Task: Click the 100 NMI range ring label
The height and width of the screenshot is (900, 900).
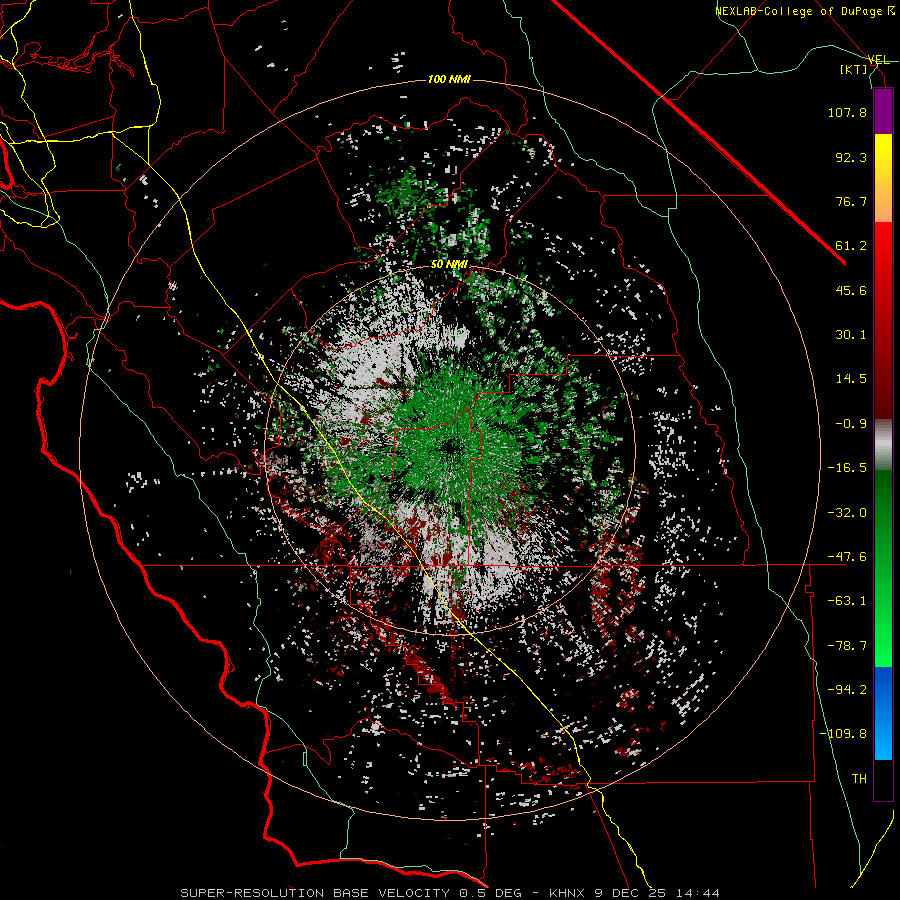Action: coord(449,79)
